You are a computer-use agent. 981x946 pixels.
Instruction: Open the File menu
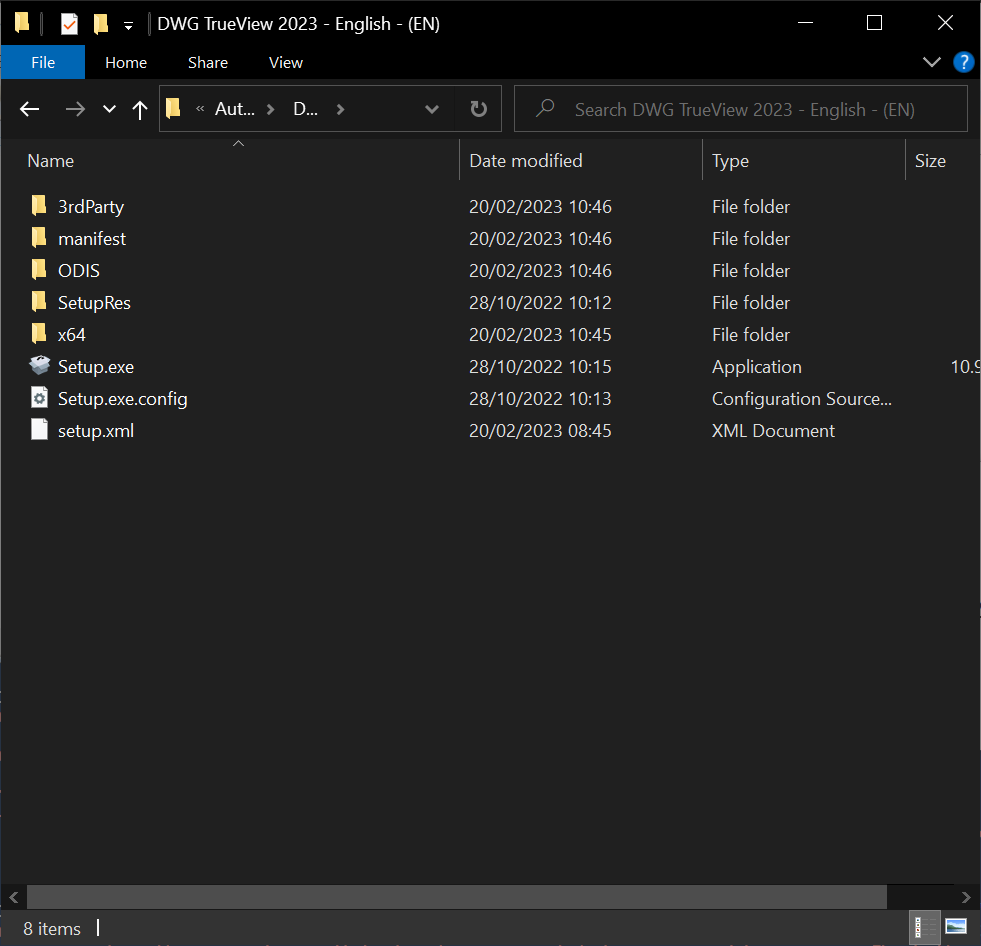point(42,62)
